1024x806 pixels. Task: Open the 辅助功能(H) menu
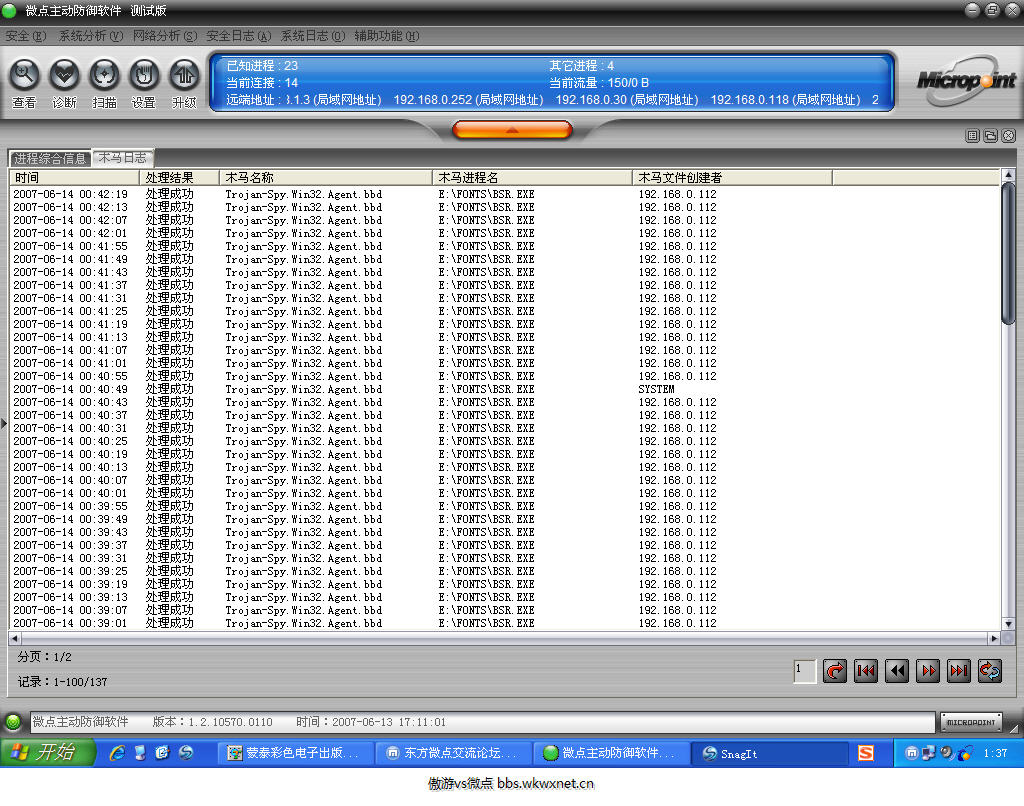pos(387,36)
